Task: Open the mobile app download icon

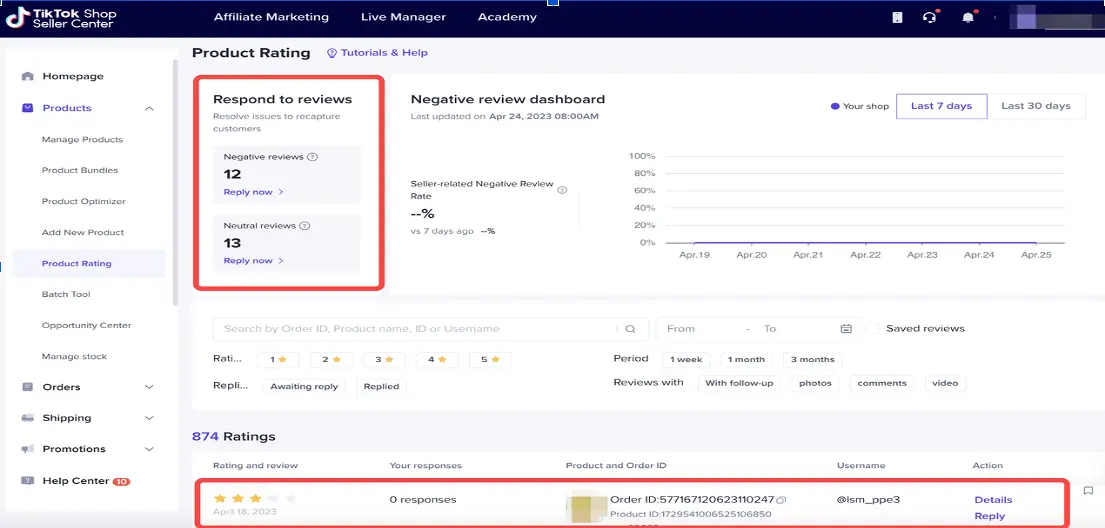Action: click(x=897, y=18)
